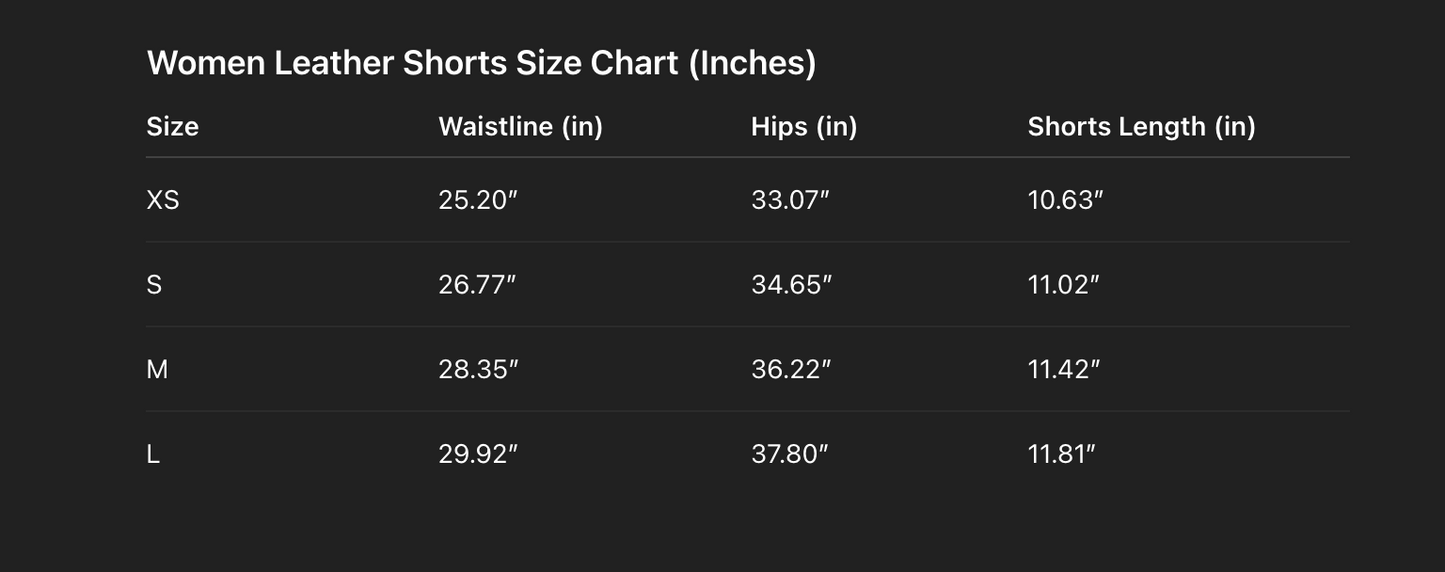The height and width of the screenshot is (572, 1445).
Task: Select the Size column header
Action: pos(173,127)
